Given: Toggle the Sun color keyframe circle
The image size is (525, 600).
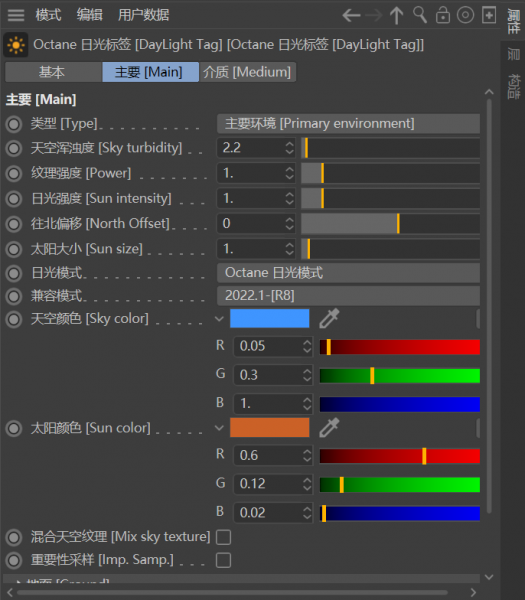Looking at the screenshot, I should click(14, 428).
